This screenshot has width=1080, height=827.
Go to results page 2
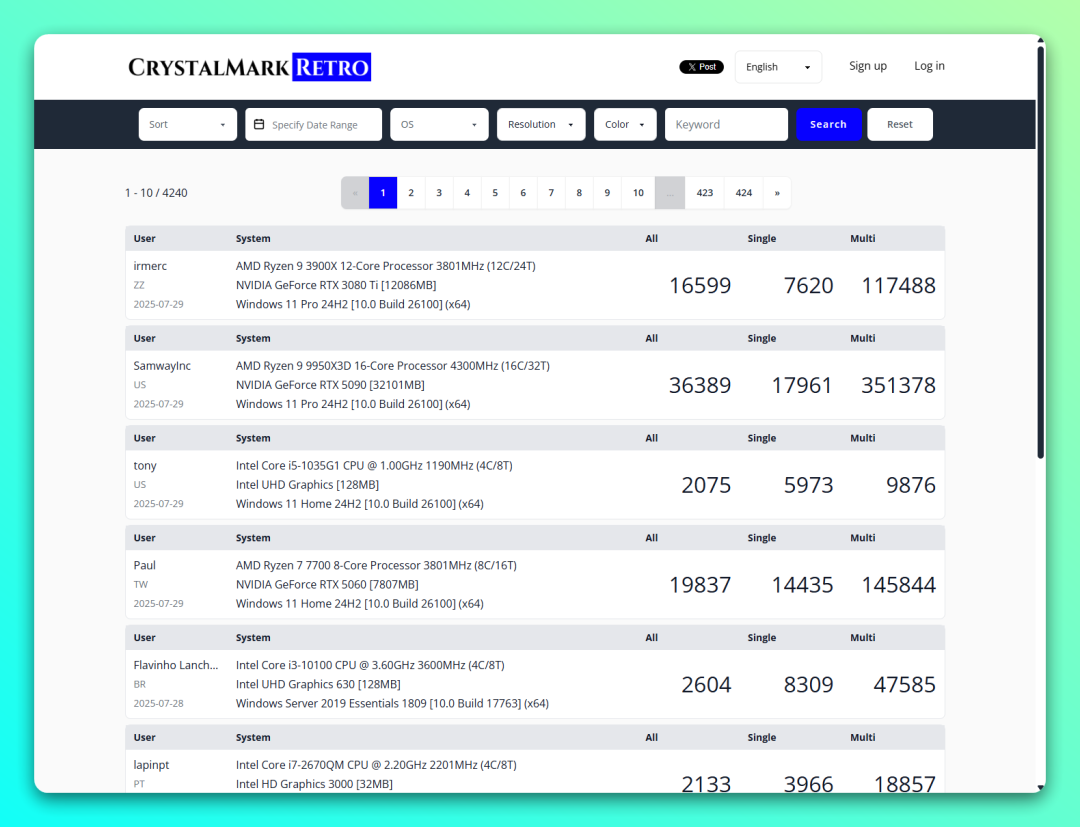[x=411, y=193]
